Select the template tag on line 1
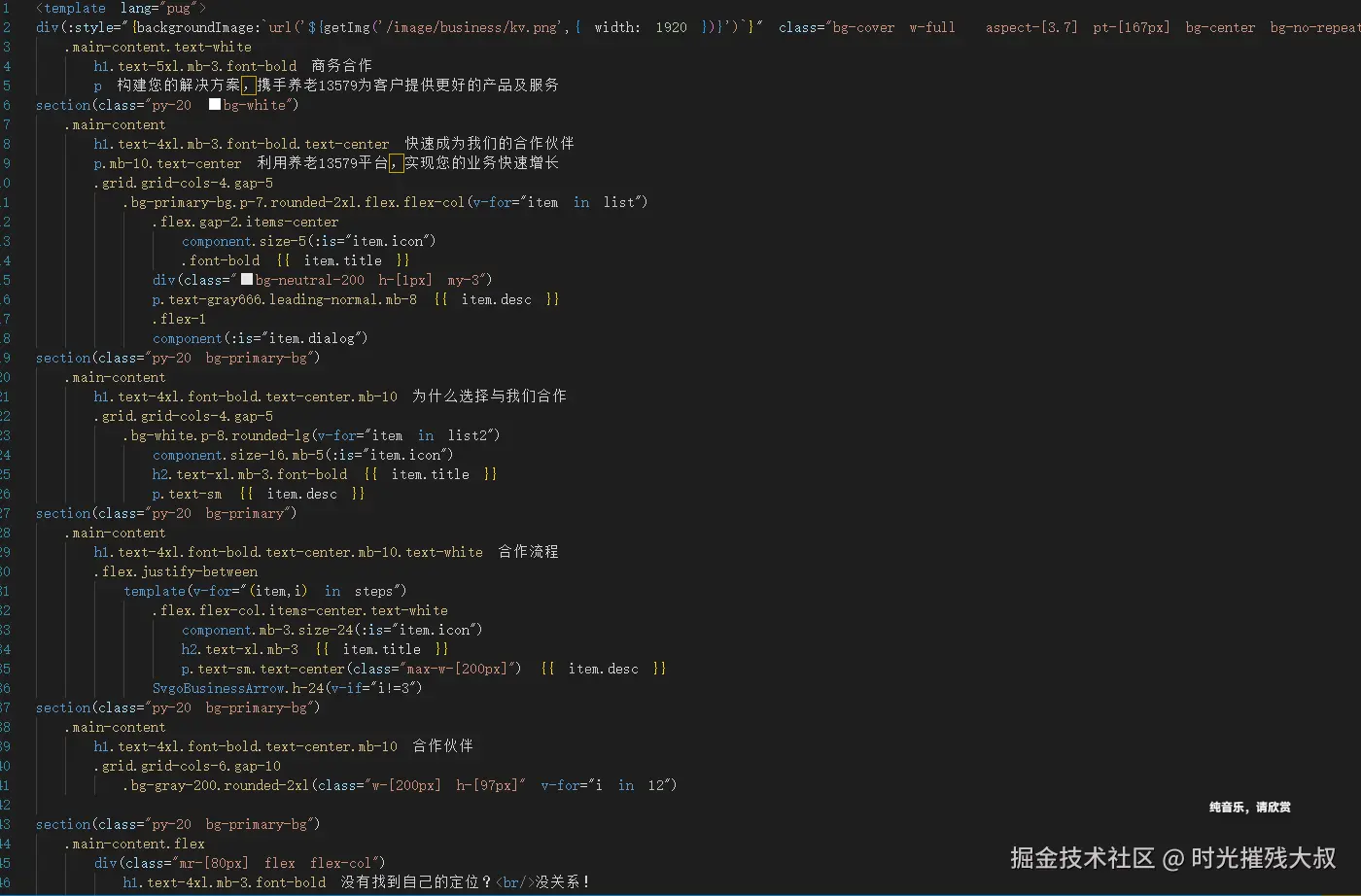Viewport: 1361px width, 896px height. point(72,8)
